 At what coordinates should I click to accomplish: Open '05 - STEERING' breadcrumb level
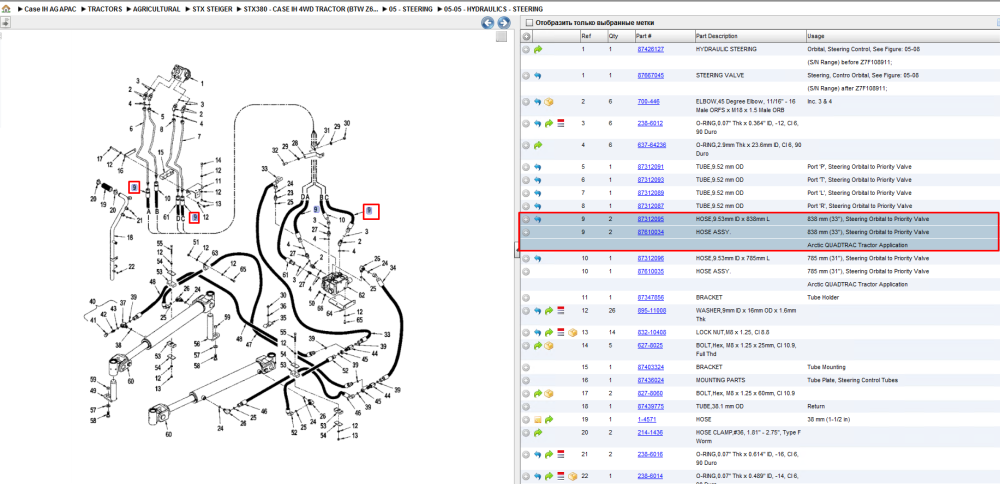[411, 9]
